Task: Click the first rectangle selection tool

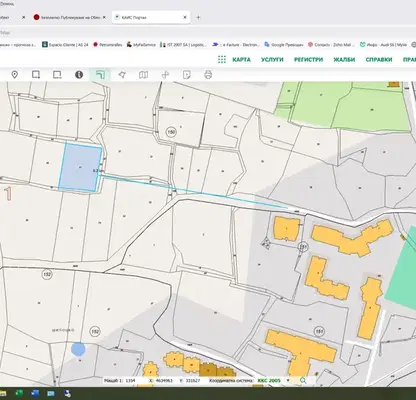Action: (x=36, y=75)
